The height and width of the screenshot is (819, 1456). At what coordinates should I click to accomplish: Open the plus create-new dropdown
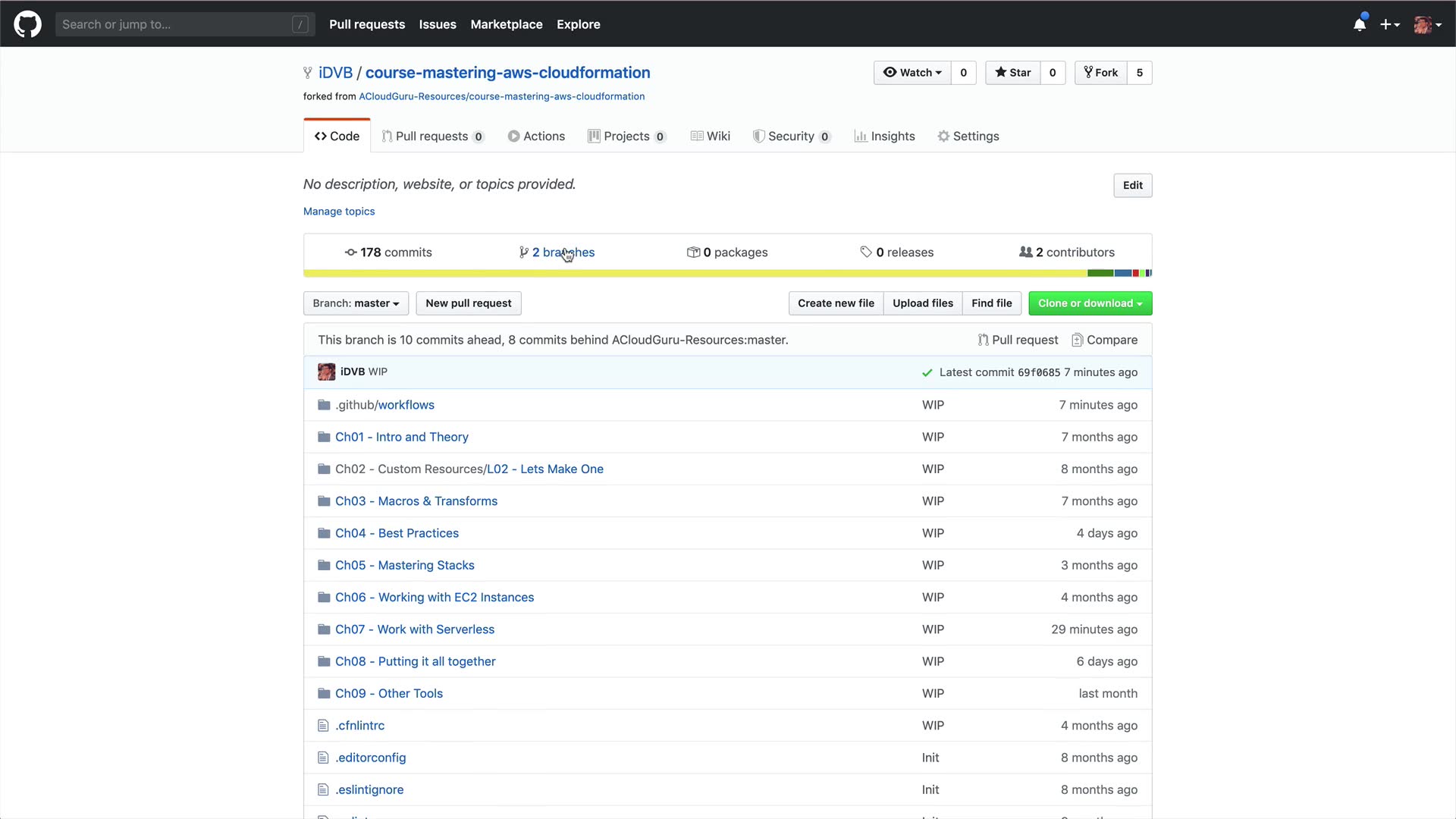coord(1389,24)
